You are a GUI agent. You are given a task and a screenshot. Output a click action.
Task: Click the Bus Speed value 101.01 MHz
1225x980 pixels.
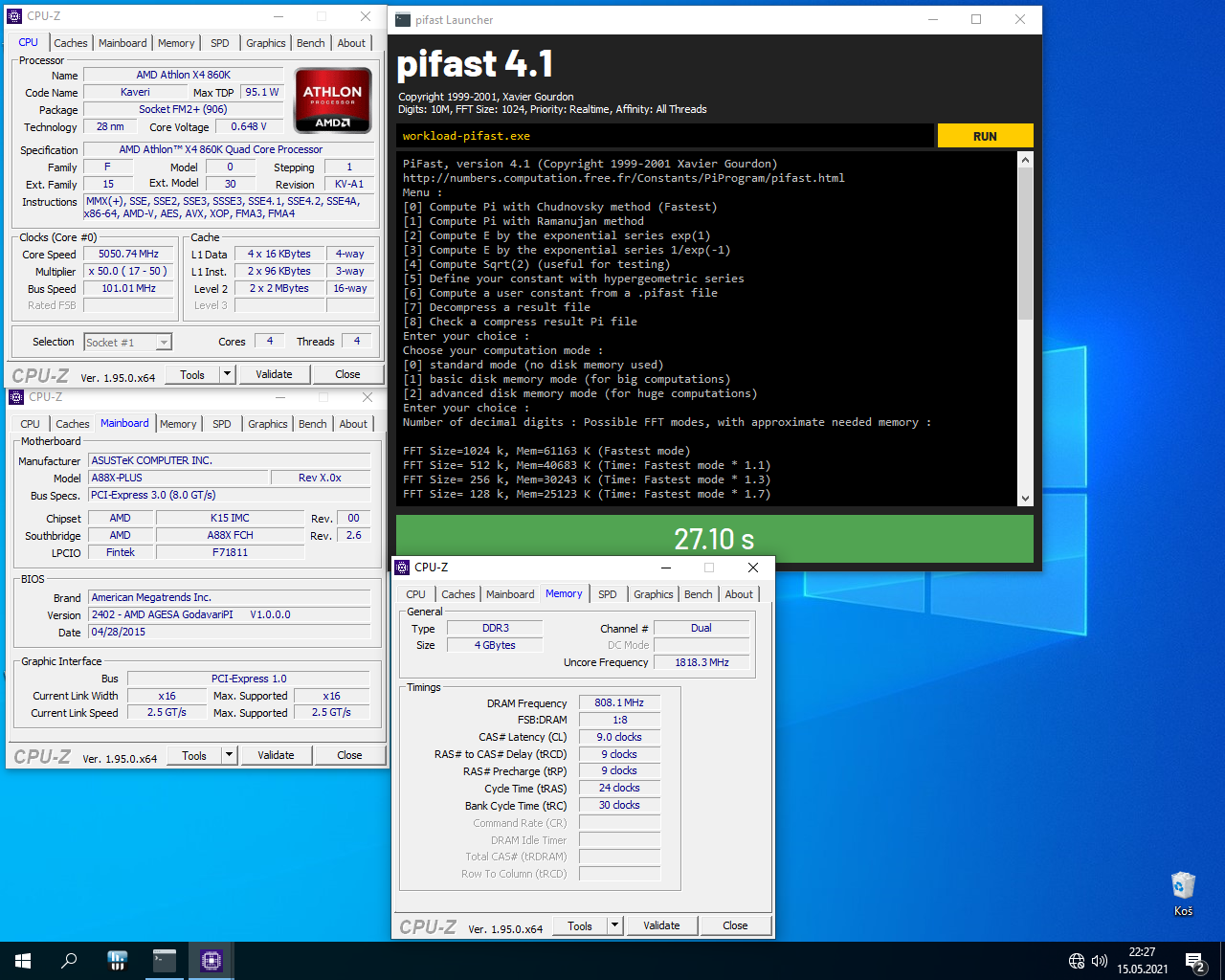(129, 288)
